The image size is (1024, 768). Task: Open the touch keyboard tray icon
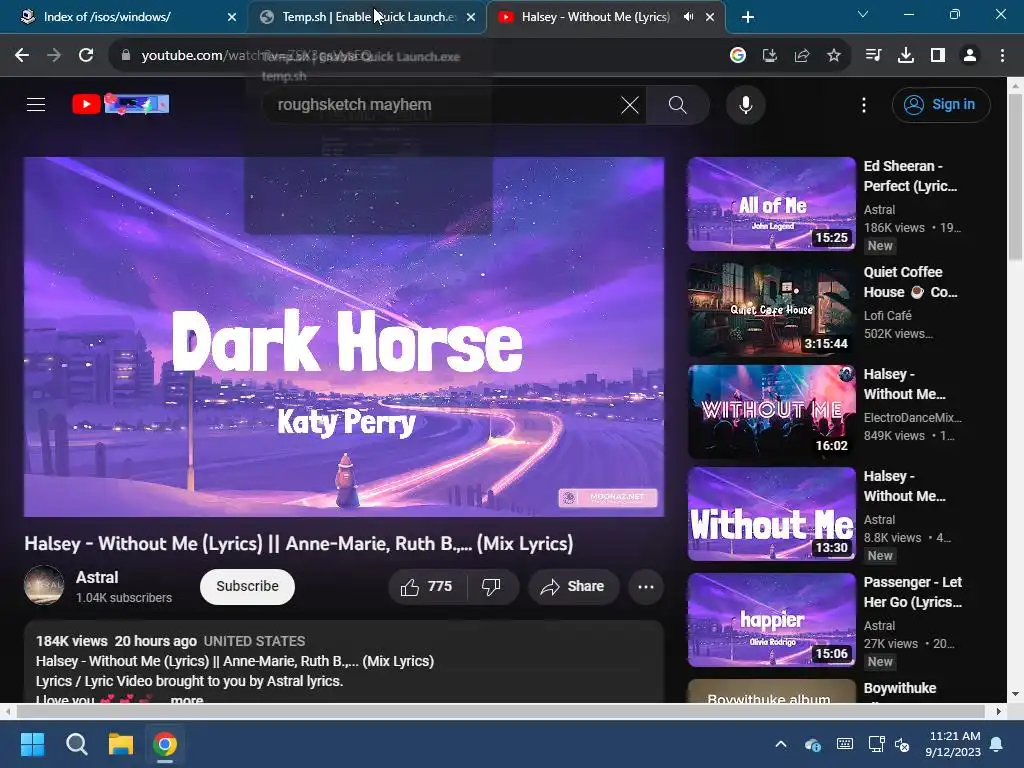844,744
